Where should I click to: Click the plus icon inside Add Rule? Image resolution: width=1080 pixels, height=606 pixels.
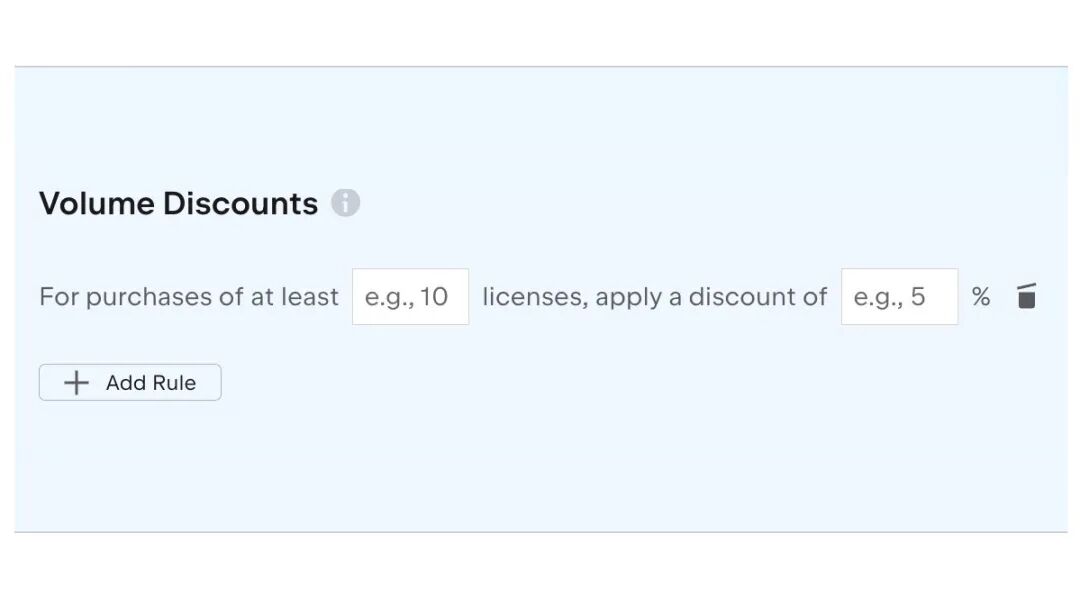76,382
